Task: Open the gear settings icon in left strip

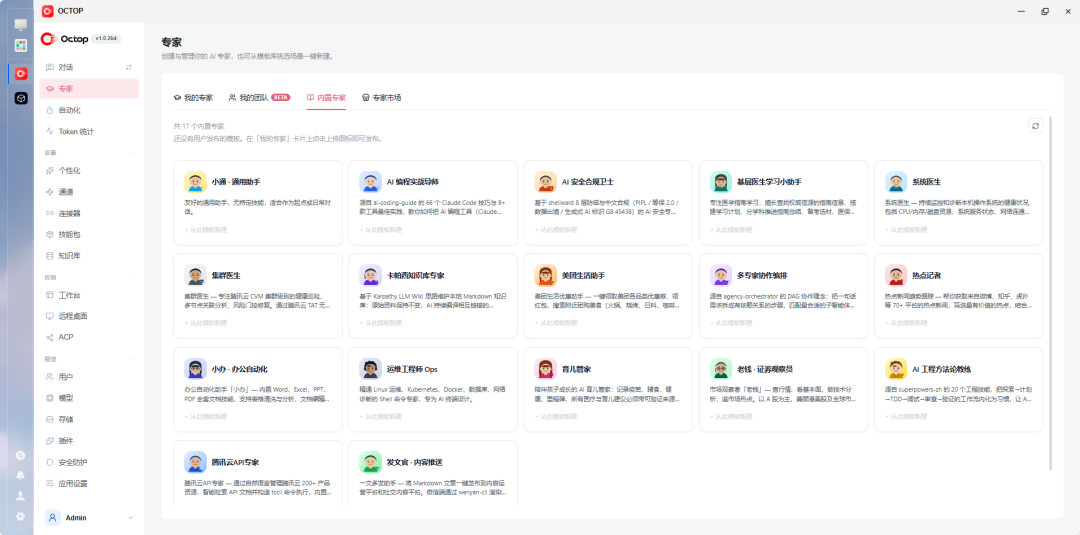Action: coord(21,516)
